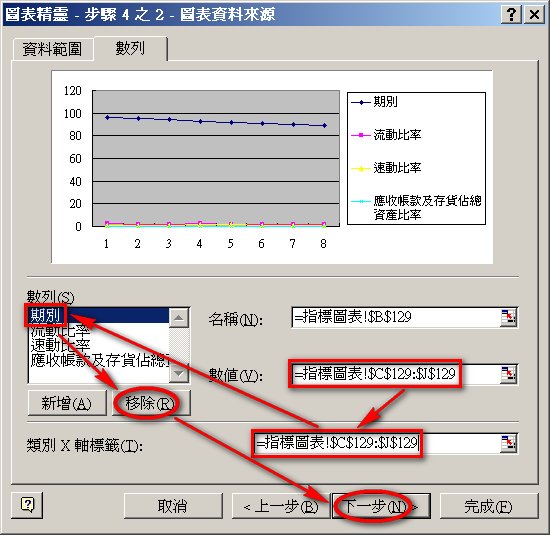Select the 數列 tab
Screen dimensions: 550x535
pos(130,48)
